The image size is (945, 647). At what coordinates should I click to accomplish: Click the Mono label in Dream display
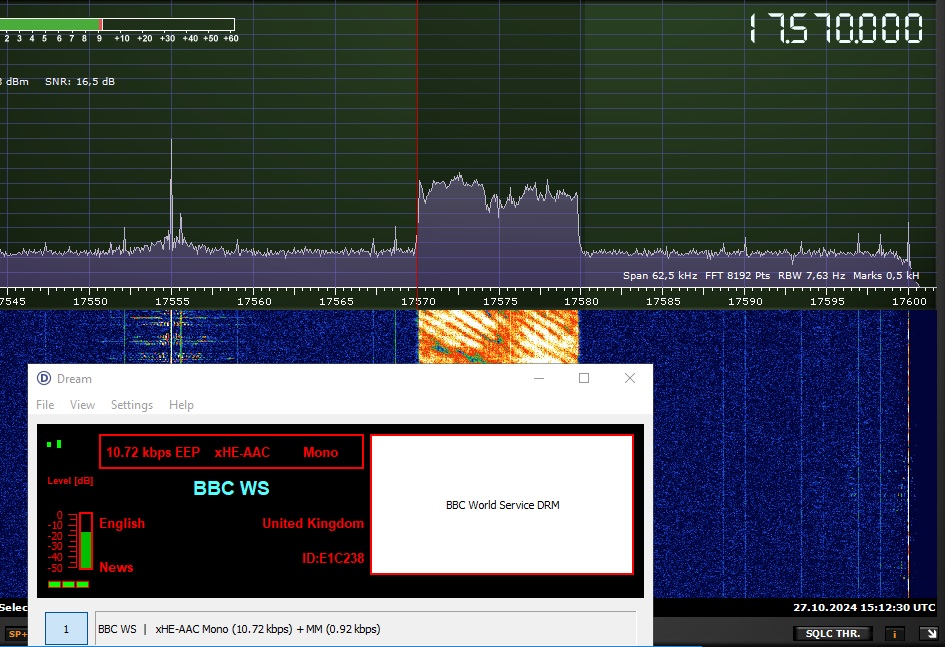[x=321, y=452]
